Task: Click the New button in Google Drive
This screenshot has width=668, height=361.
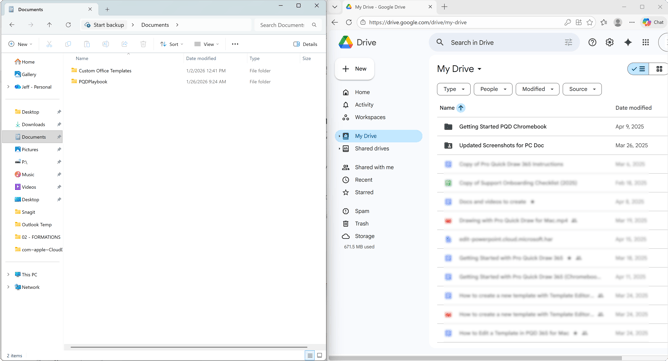Action: tap(354, 69)
